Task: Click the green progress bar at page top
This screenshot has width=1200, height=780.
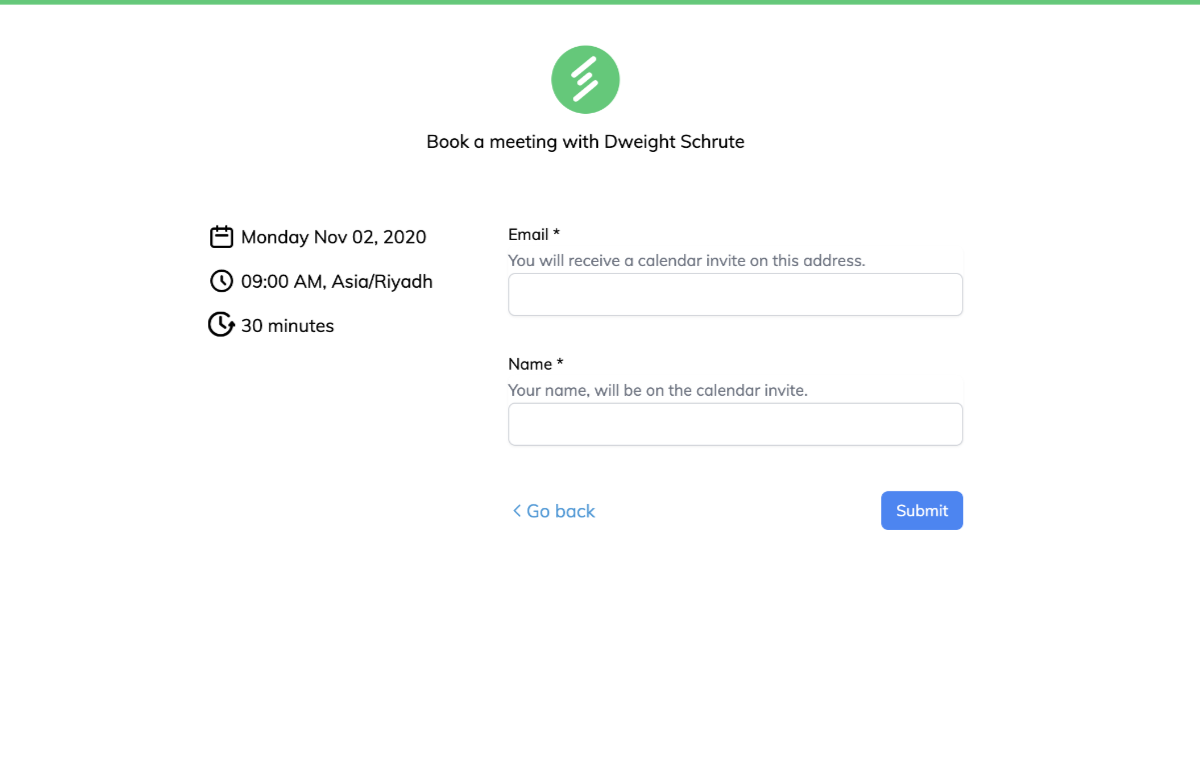Action: tap(600, 2)
